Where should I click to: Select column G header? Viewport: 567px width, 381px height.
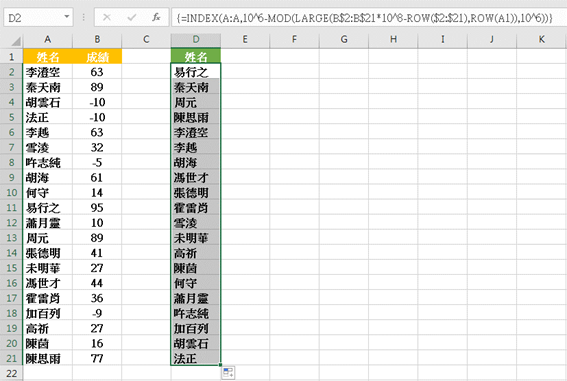click(344, 40)
